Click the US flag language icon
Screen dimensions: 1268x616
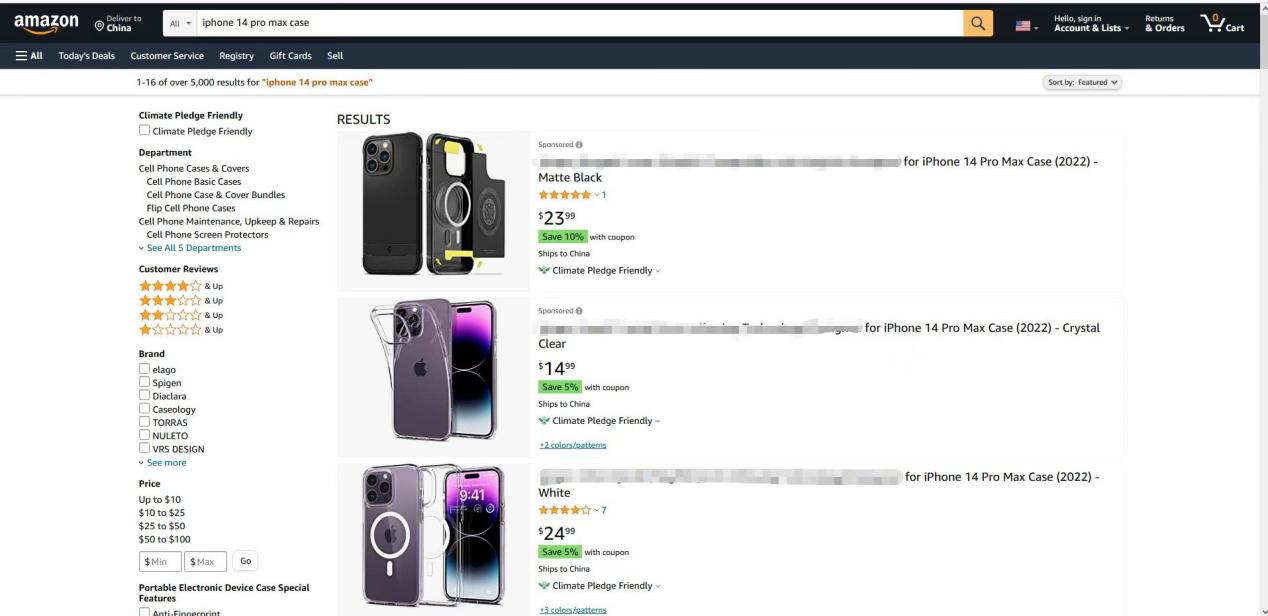pos(1023,26)
